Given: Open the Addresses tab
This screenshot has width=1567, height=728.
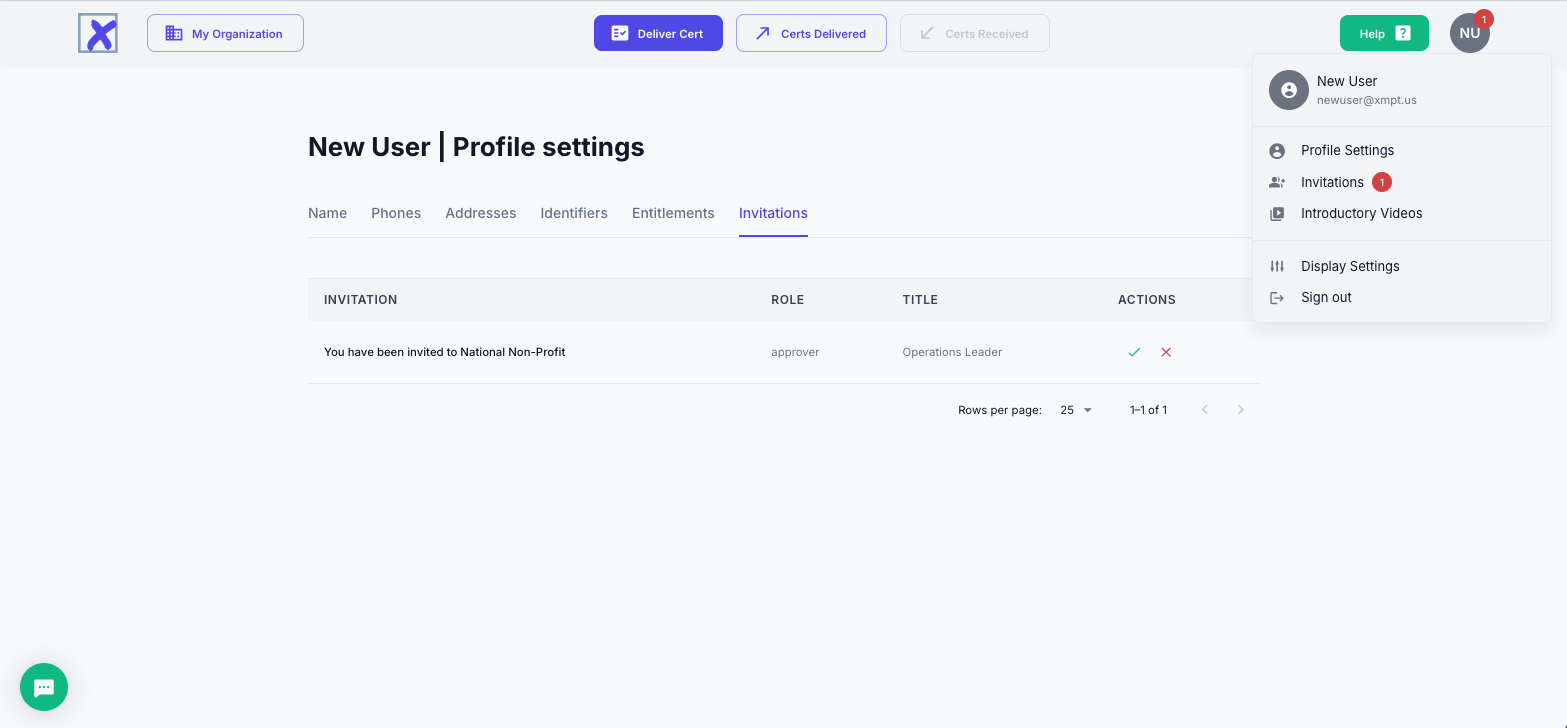Looking at the screenshot, I should (481, 213).
